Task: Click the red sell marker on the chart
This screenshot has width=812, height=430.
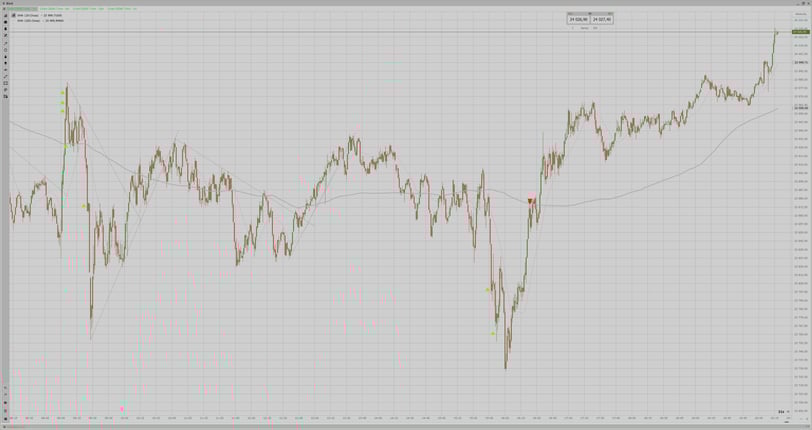Action: pyautogui.click(x=530, y=201)
